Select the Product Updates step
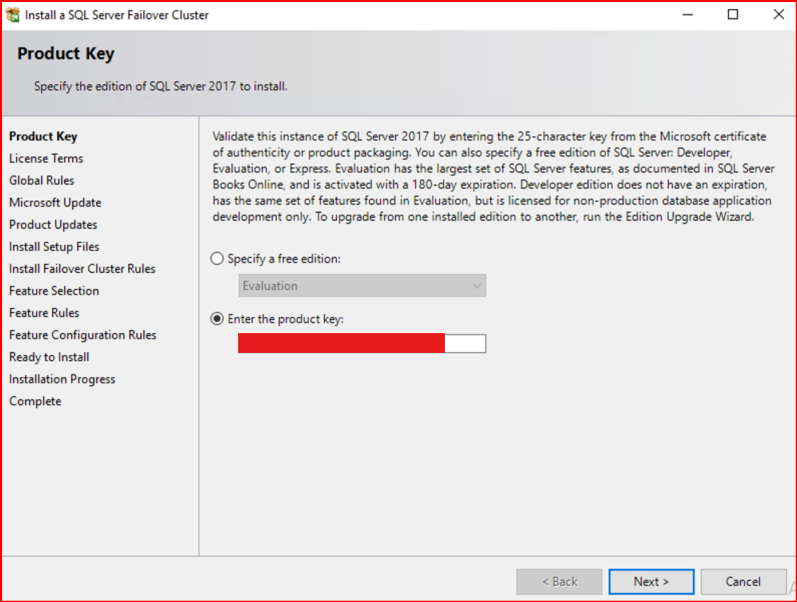Screen dimensions: 797x602 click(53, 225)
